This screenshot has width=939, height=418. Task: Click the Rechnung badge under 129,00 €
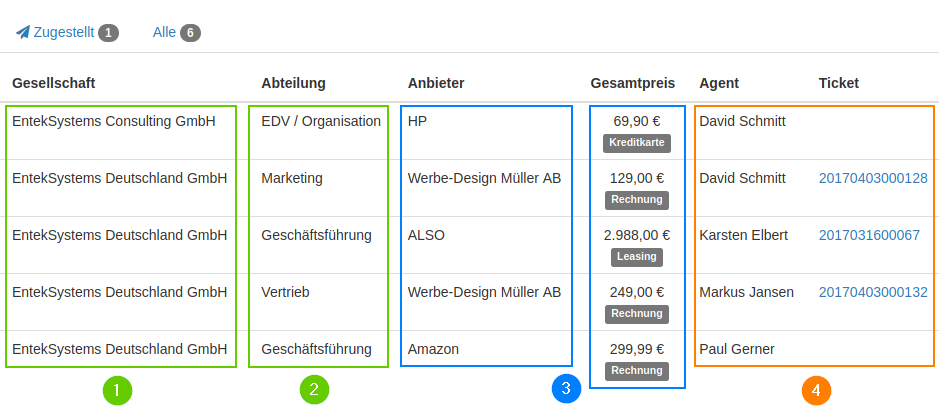637,199
